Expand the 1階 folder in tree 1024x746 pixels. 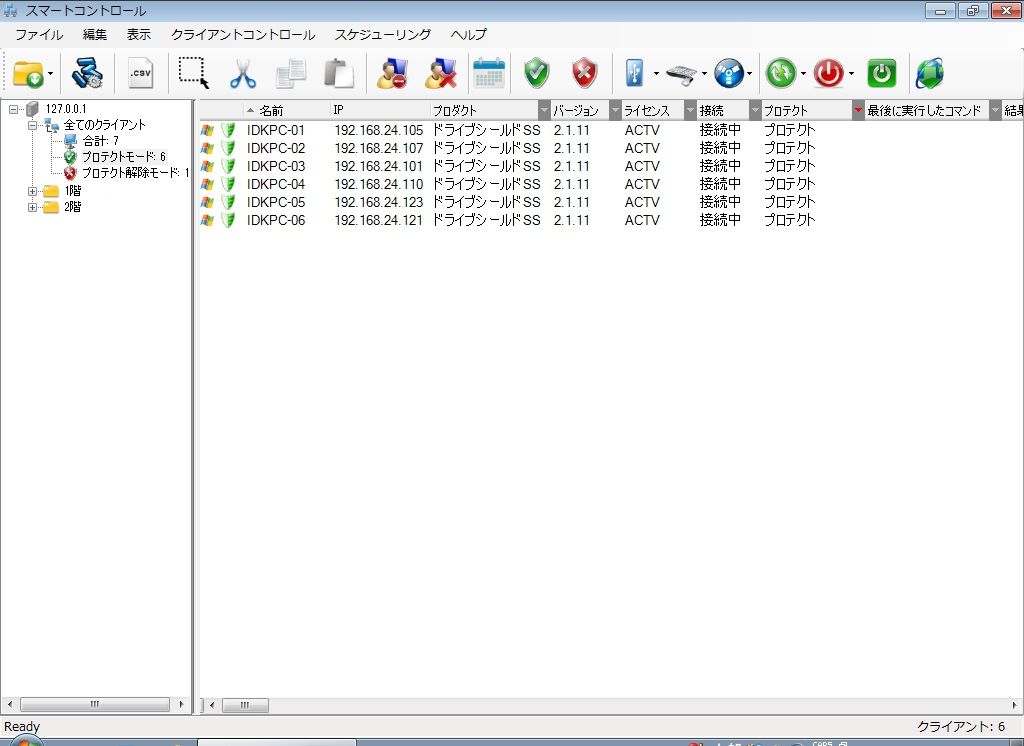pos(33,191)
